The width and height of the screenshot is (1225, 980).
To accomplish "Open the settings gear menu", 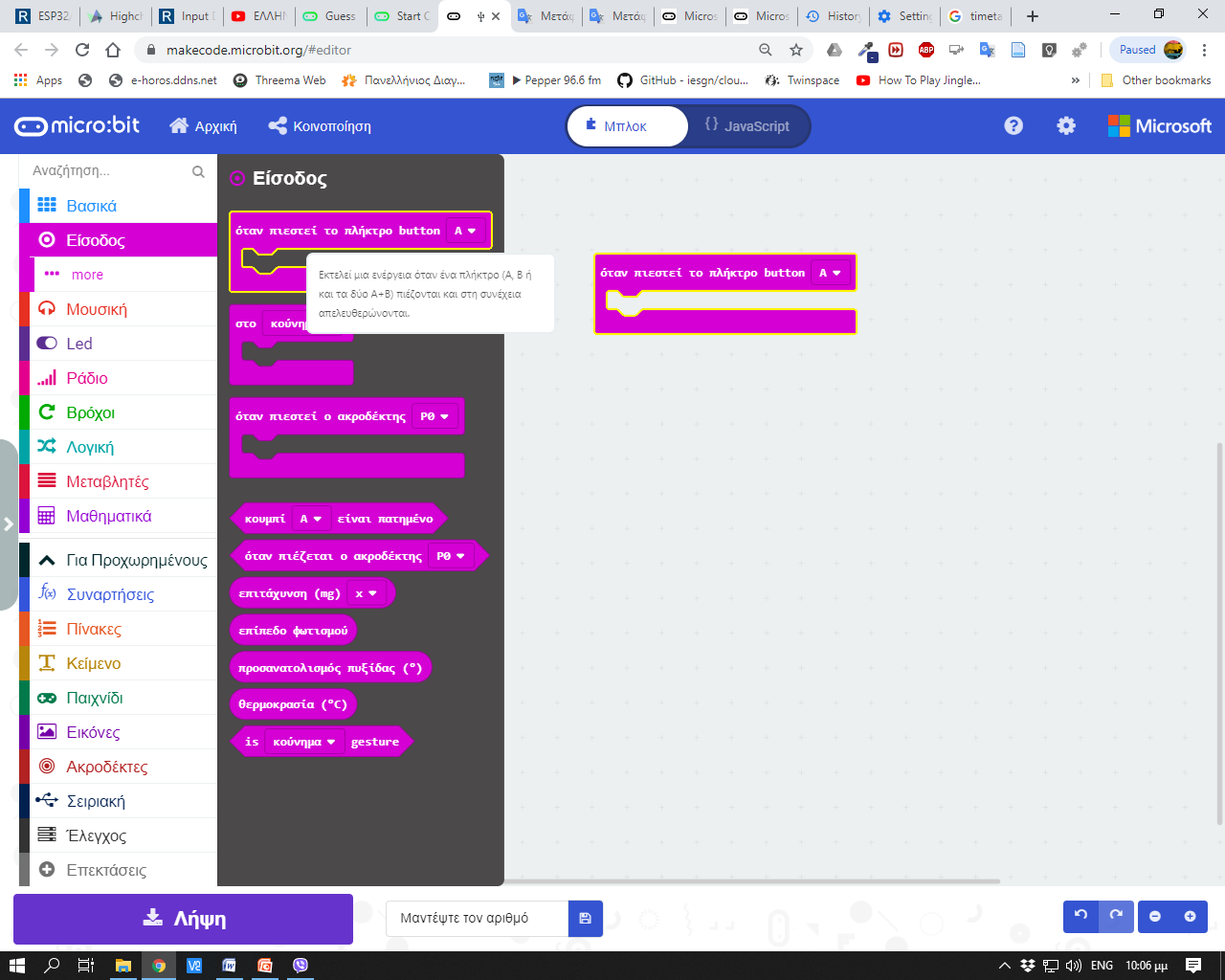I will pyautogui.click(x=1066, y=126).
